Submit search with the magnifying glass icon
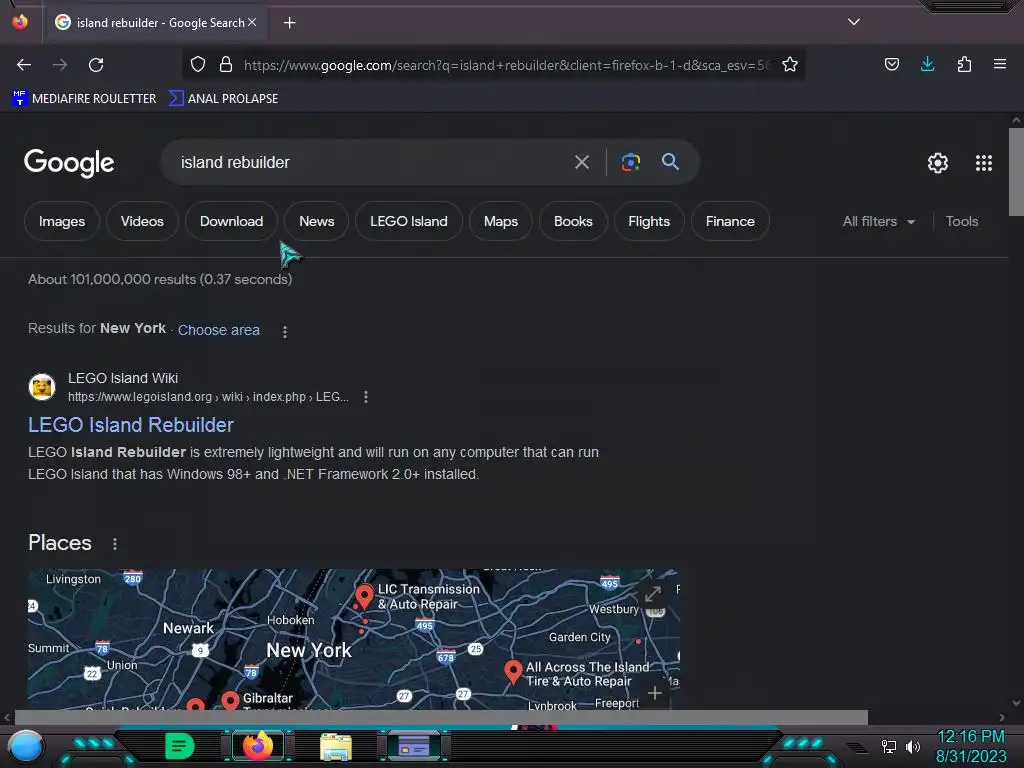This screenshot has height=768, width=1024. (x=670, y=161)
